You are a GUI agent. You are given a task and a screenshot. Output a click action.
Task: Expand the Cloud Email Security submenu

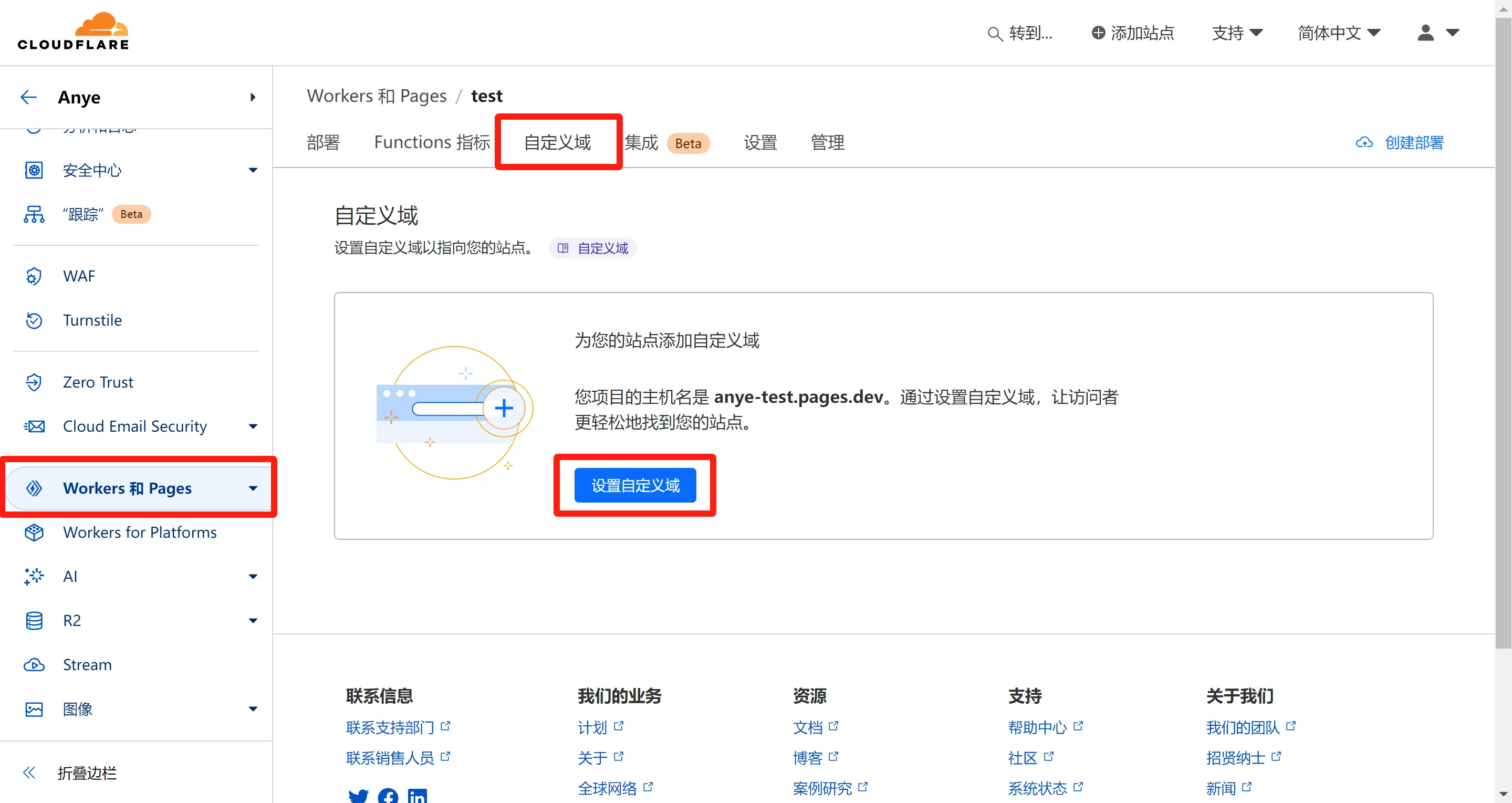(253, 426)
